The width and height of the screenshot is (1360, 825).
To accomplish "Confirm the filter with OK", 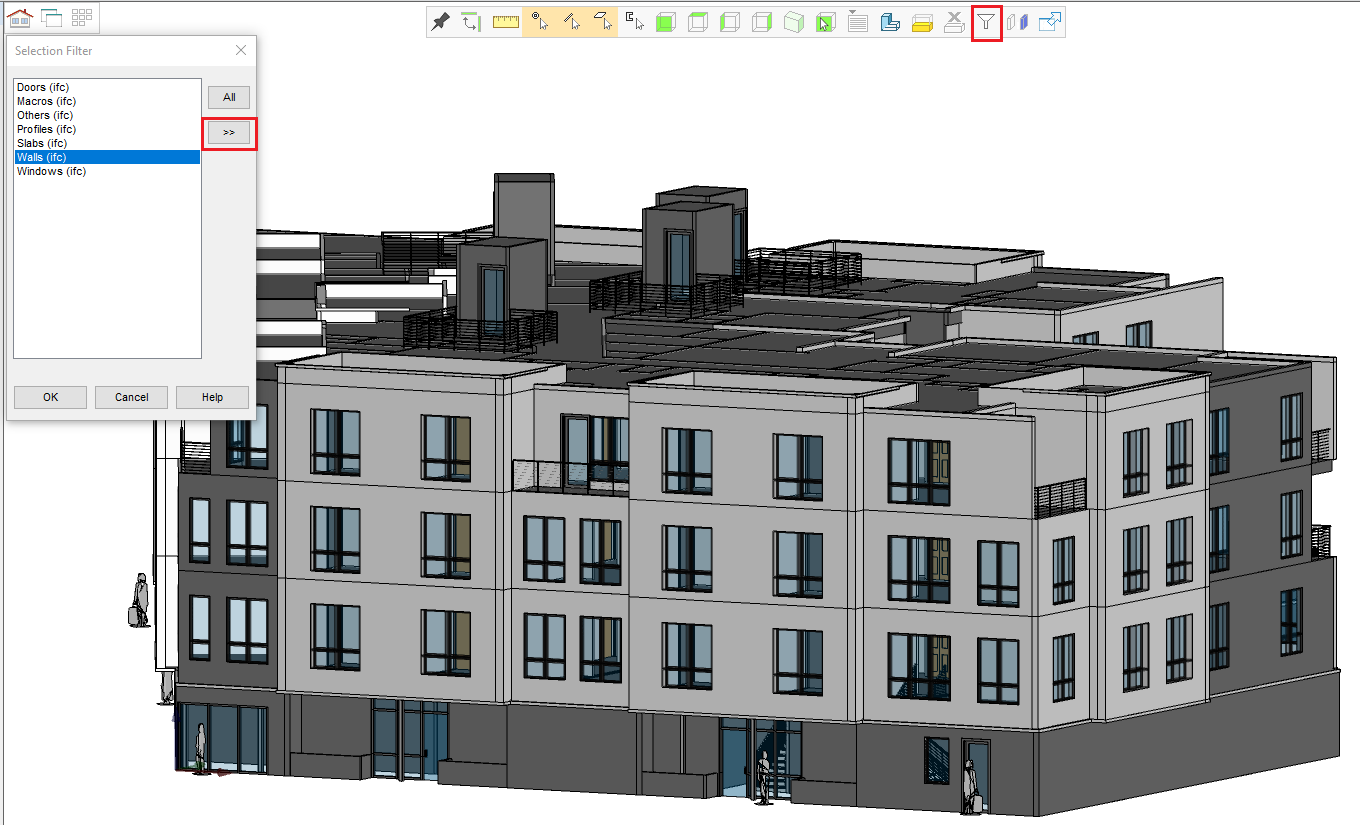I will coord(50,397).
